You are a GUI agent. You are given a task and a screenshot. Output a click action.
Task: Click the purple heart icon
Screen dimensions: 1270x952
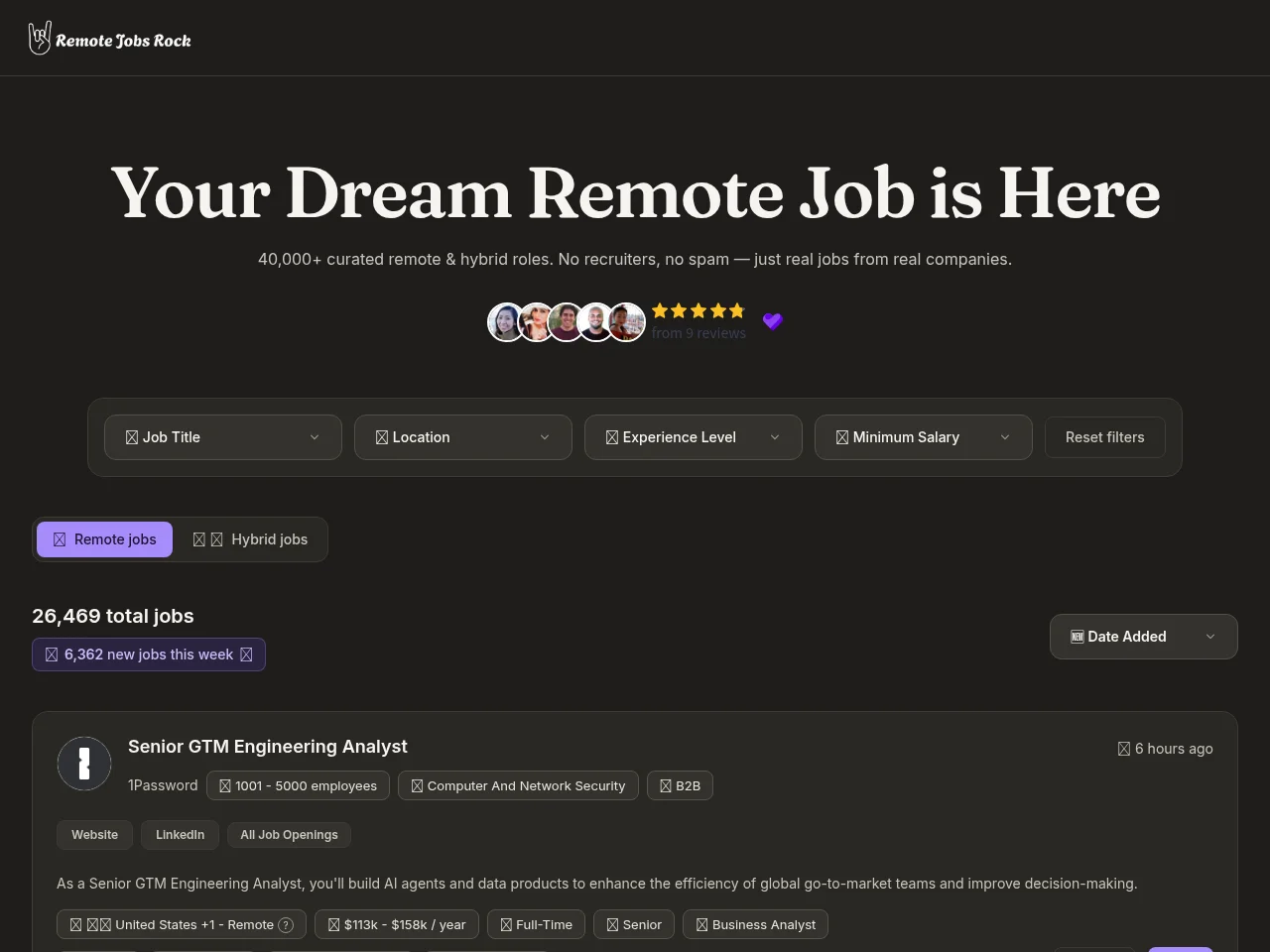pos(773,321)
